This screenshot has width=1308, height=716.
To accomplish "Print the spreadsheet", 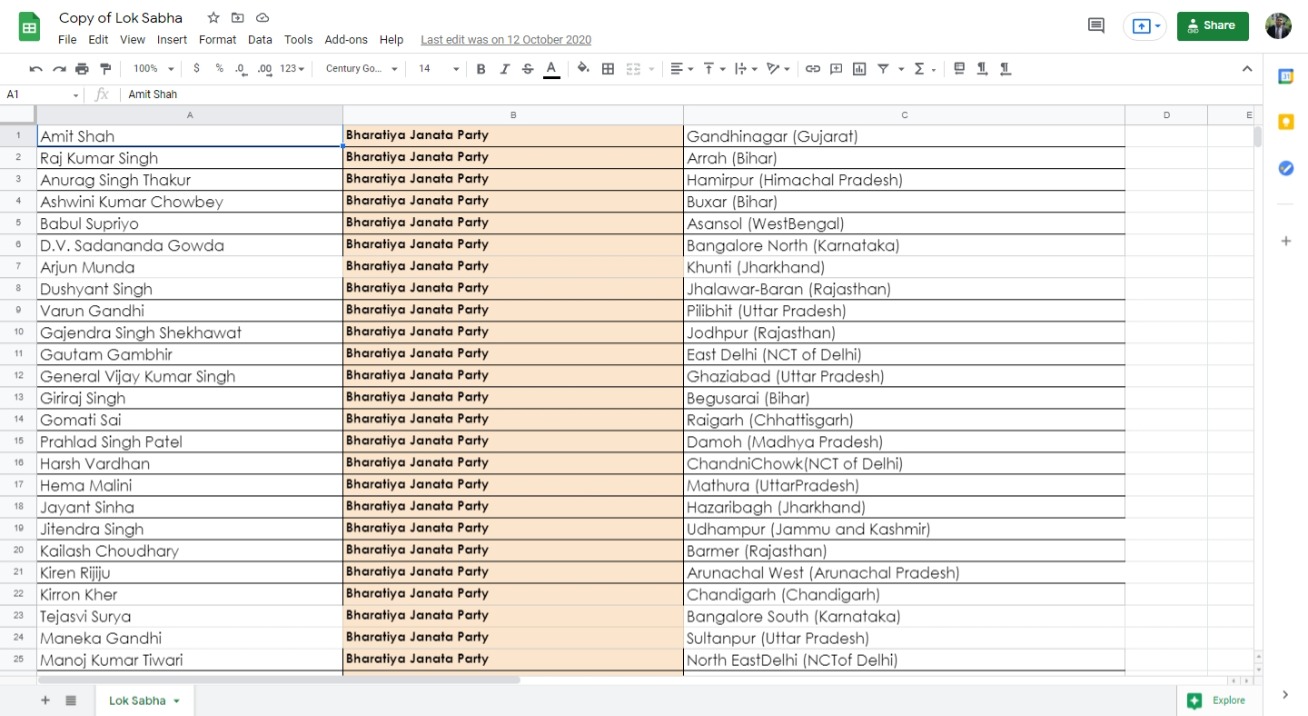I will tap(82, 69).
